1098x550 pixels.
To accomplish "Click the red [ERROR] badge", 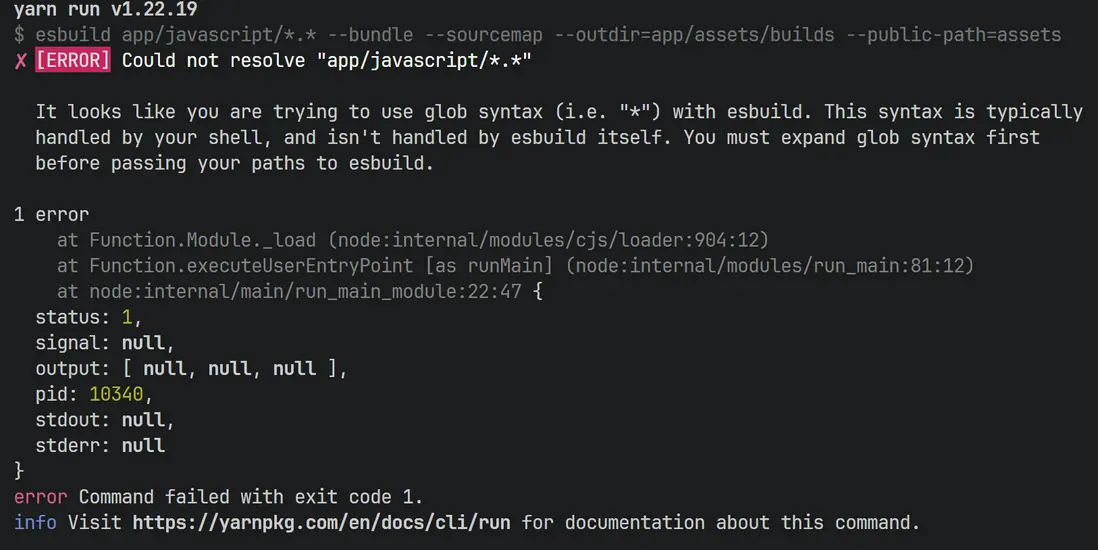I will [x=73, y=61].
